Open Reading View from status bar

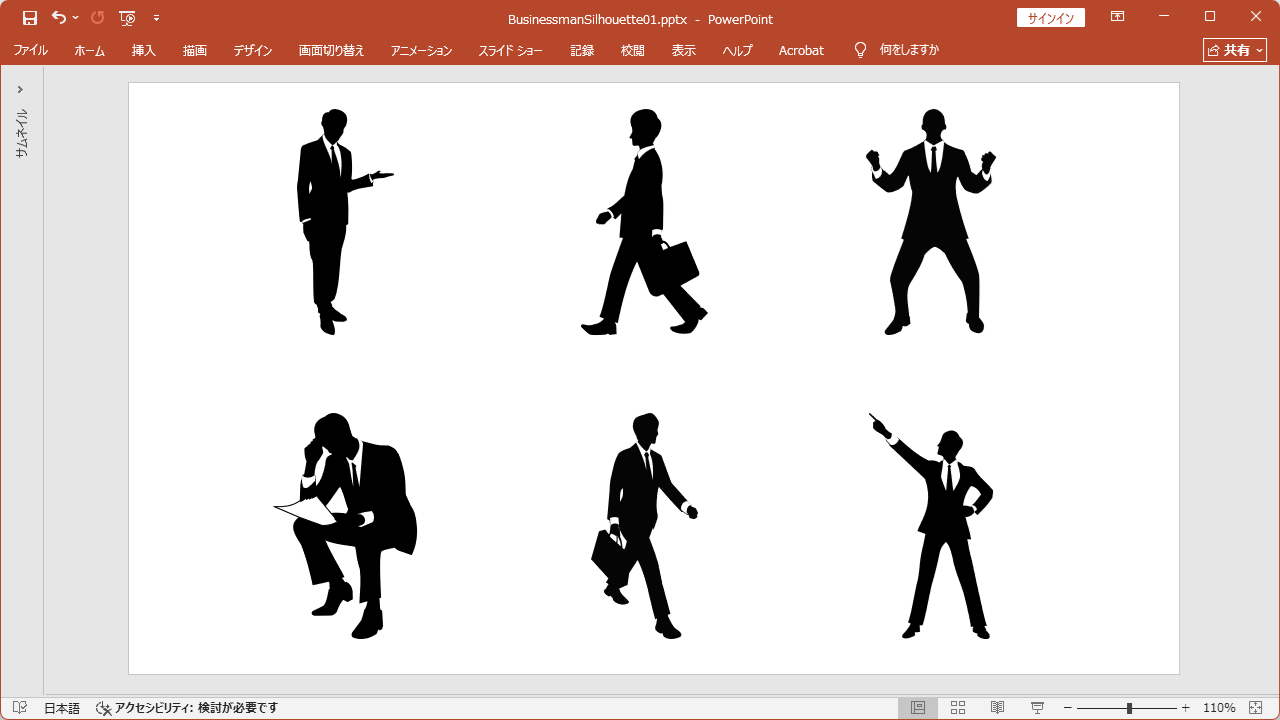click(x=997, y=708)
